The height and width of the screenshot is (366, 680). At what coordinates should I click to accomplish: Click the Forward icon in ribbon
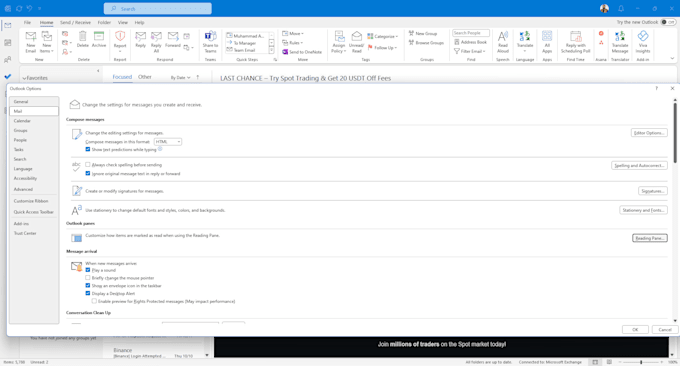tap(173, 36)
